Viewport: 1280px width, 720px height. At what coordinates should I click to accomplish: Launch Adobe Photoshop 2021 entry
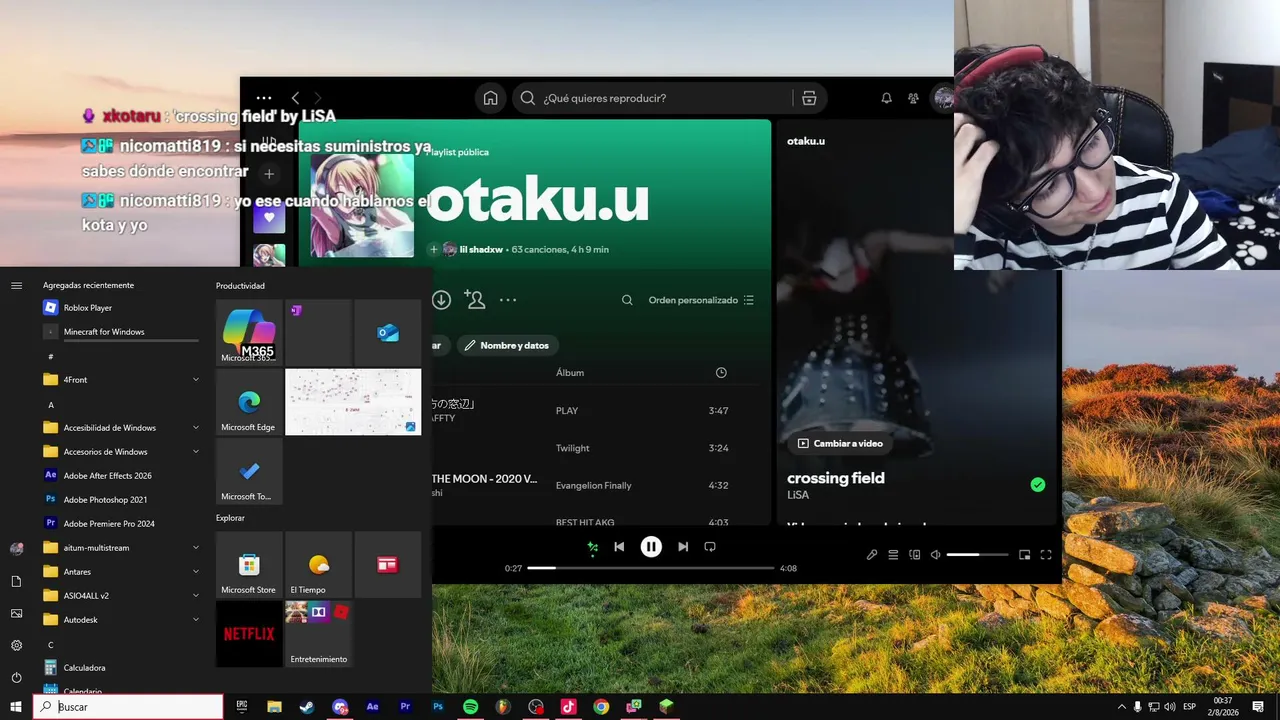pos(122,500)
